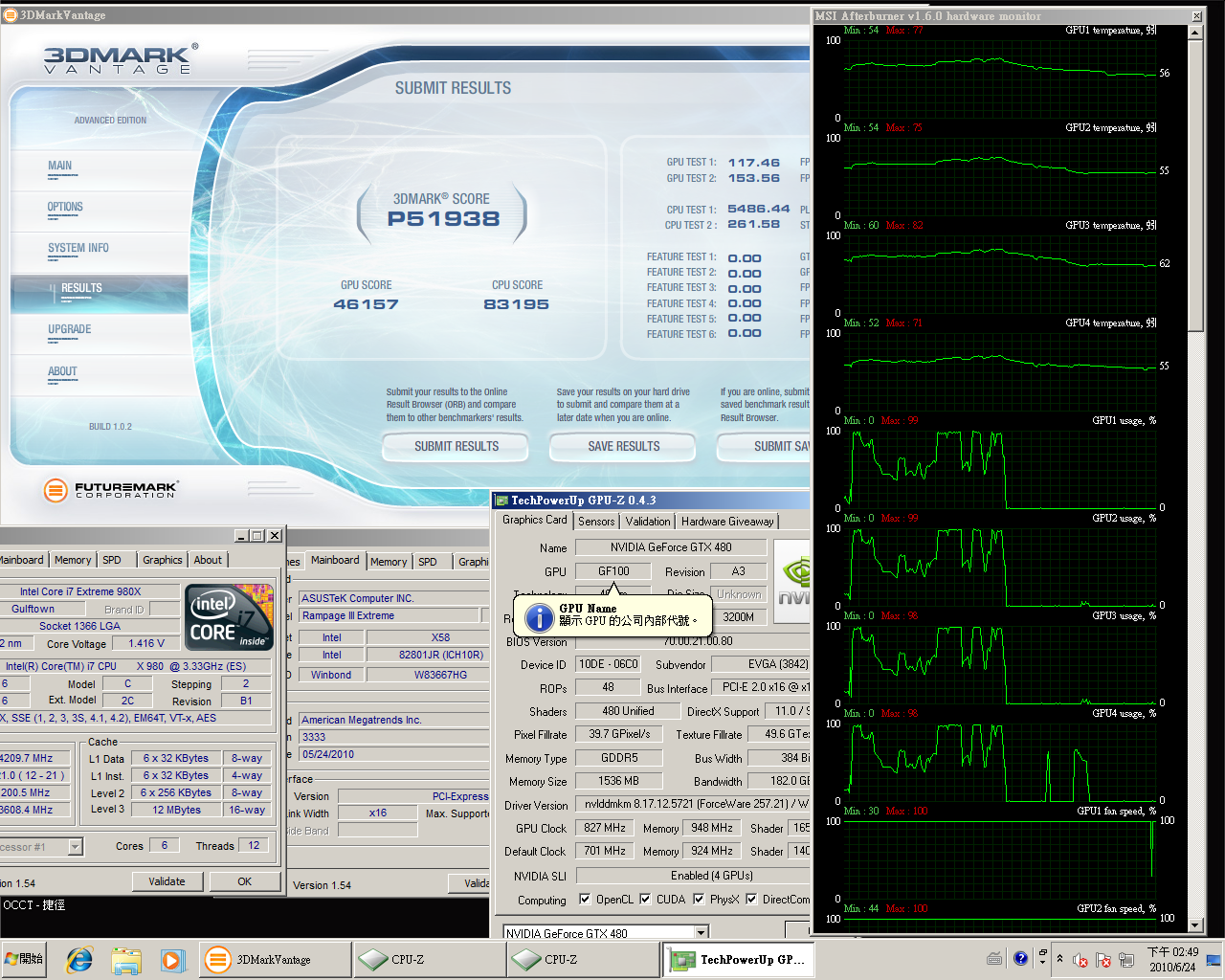Click the GF100 GPU field in GPU-Z
The width and height of the screenshot is (1225, 980).
(613, 571)
